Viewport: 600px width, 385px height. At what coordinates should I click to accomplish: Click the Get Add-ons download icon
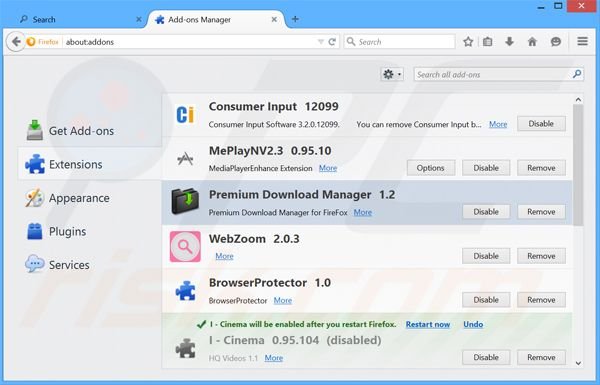pos(35,130)
